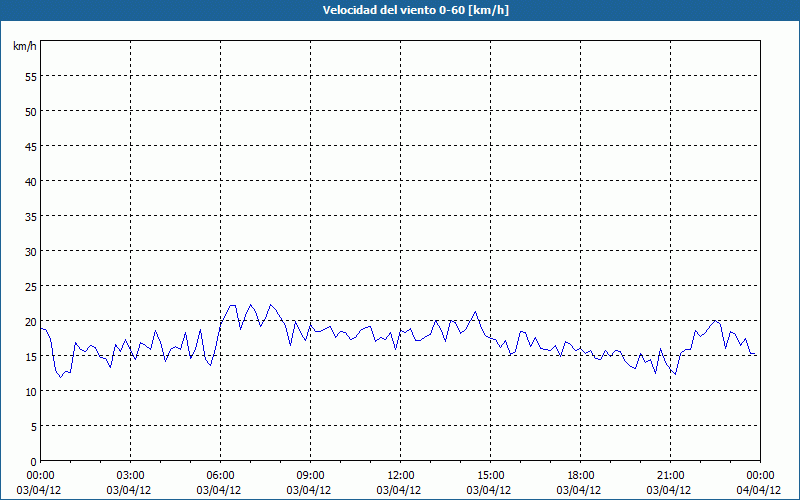
Task: Select the 10 value on the y-axis
Action: pos(31,392)
